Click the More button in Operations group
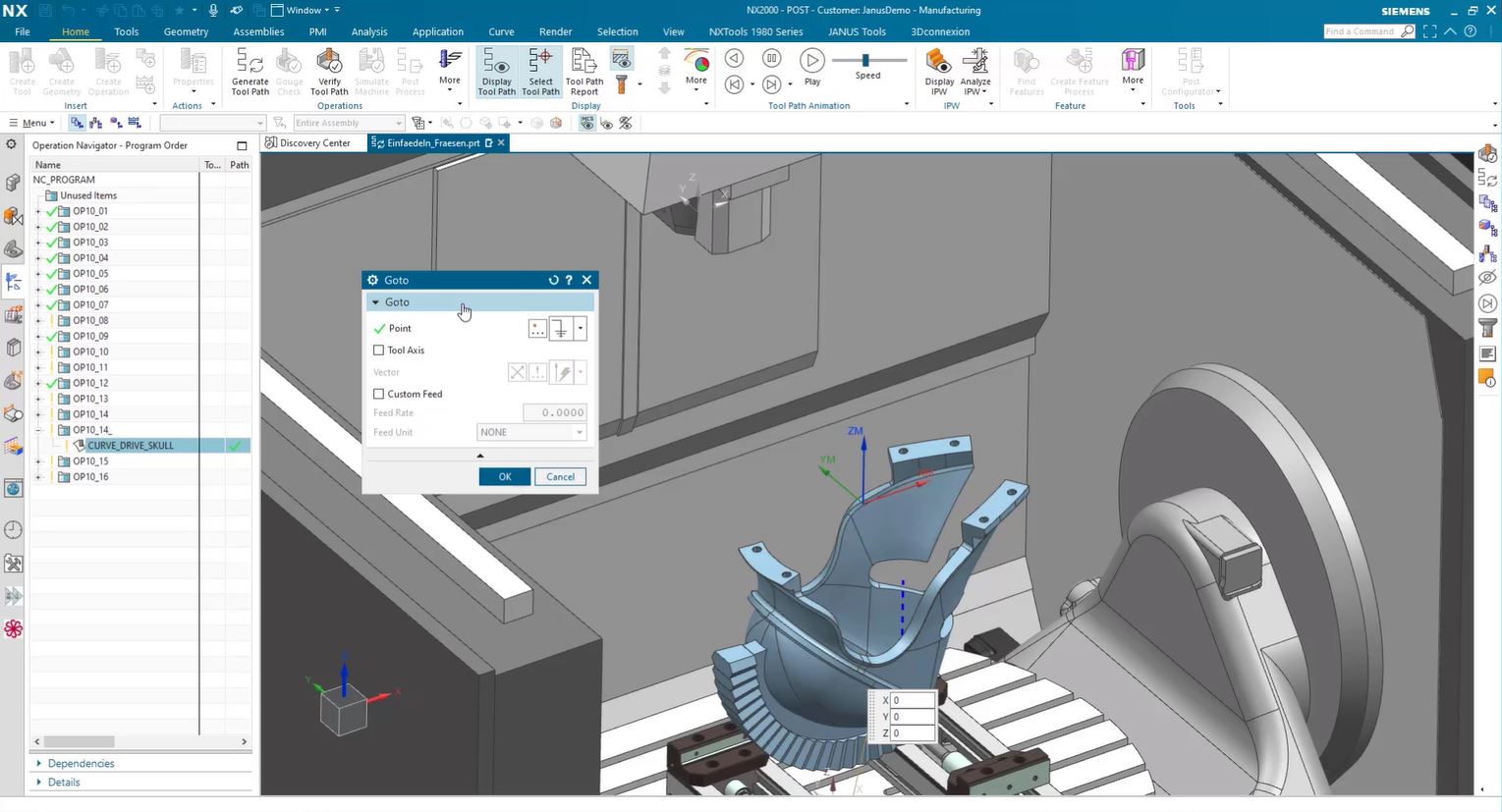The width and height of the screenshot is (1502, 812). [x=450, y=69]
